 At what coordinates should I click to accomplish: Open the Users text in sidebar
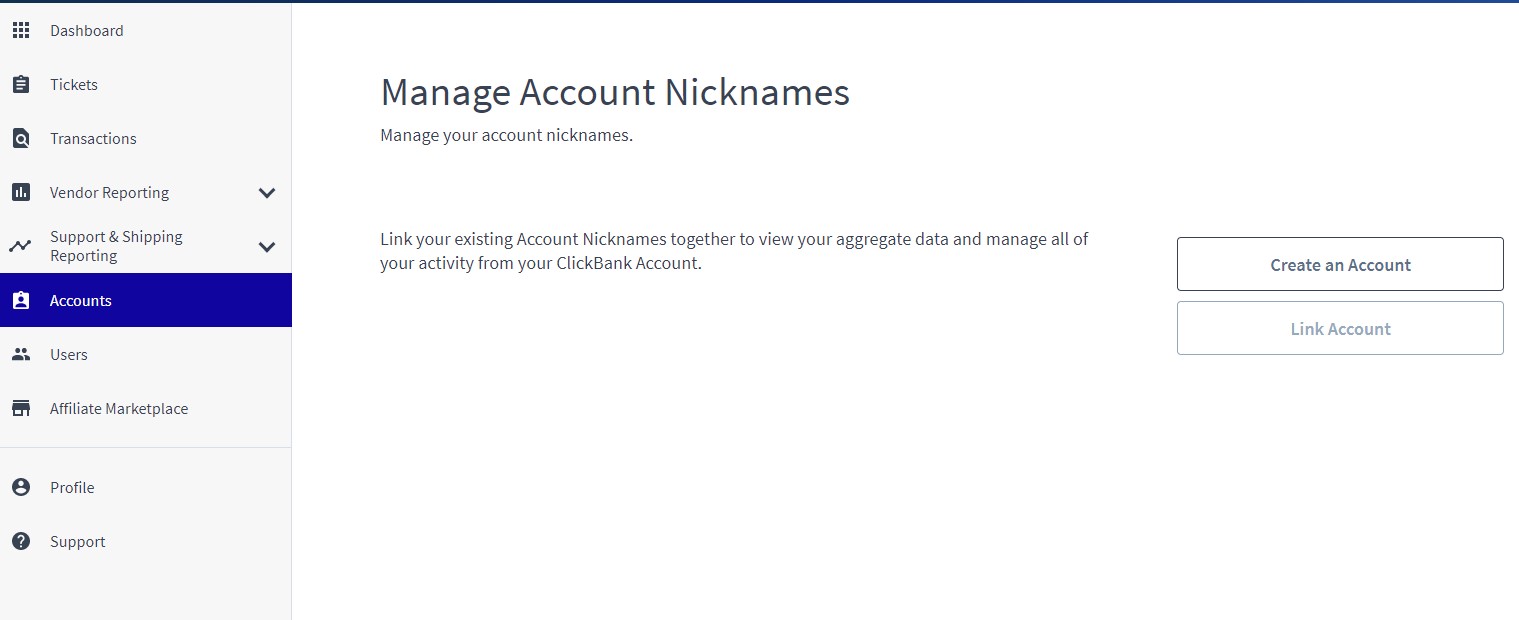69,355
